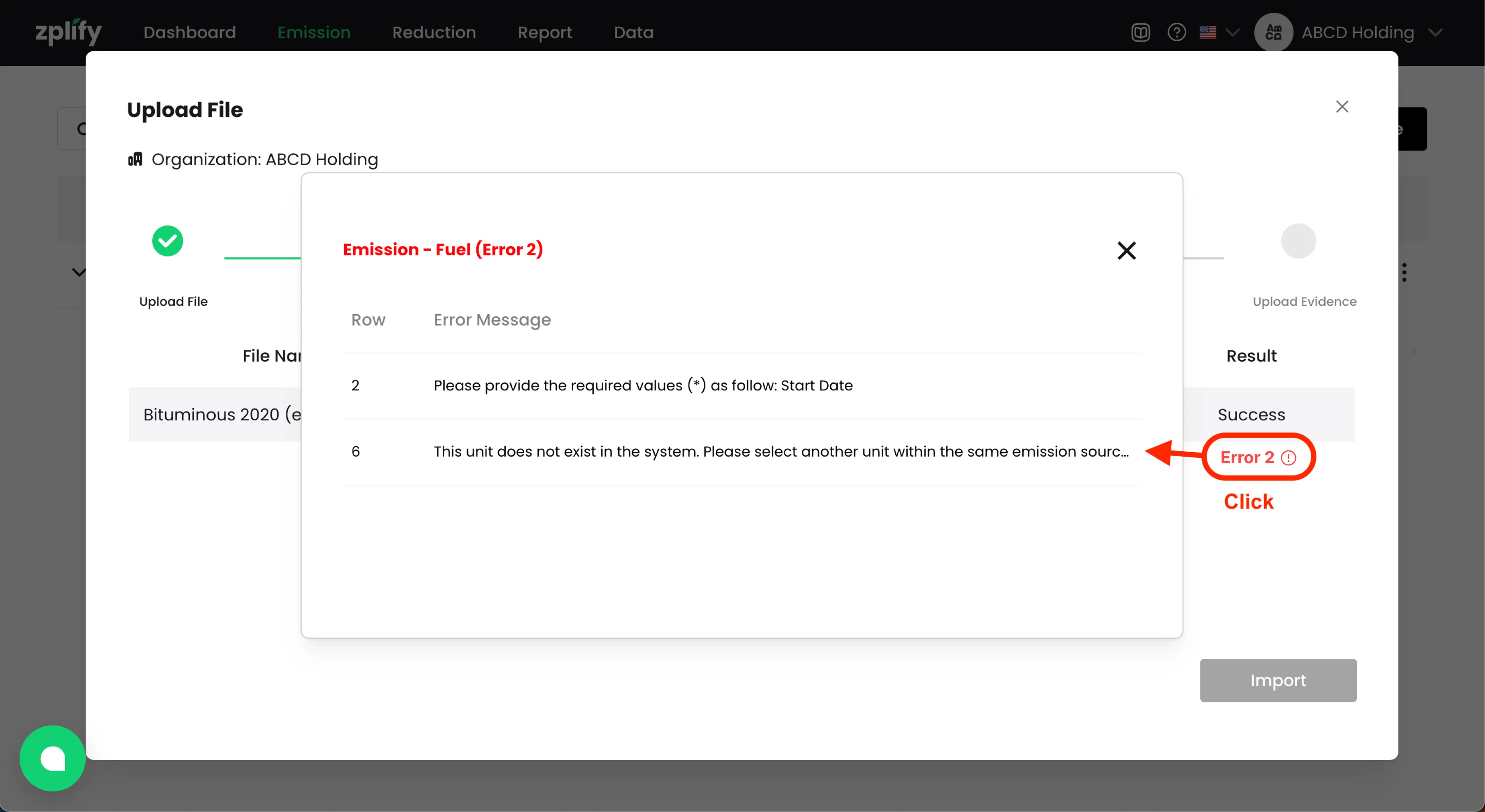Image resolution: width=1485 pixels, height=812 pixels.
Task: Go to the Dashboard menu
Action: click(x=189, y=32)
